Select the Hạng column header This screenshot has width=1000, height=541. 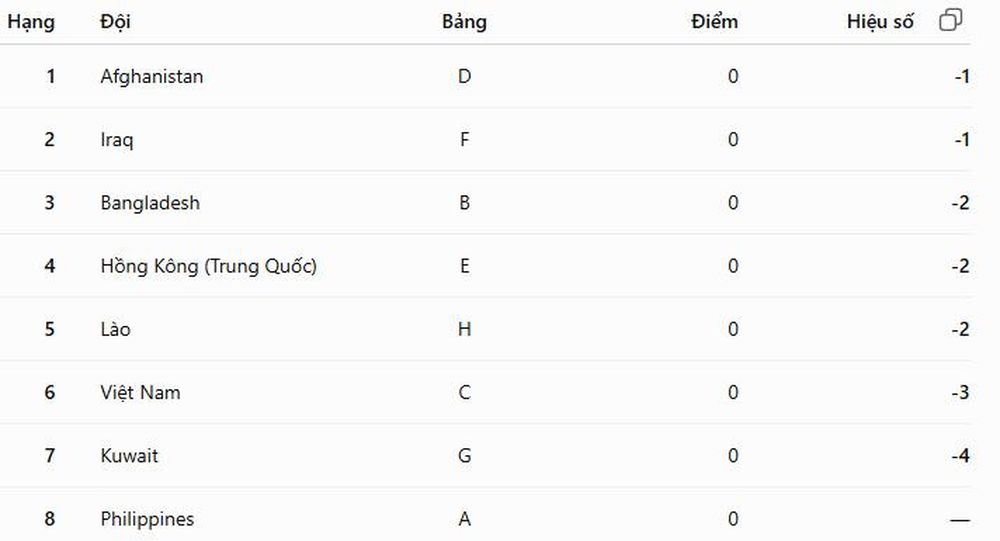tap(31, 22)
